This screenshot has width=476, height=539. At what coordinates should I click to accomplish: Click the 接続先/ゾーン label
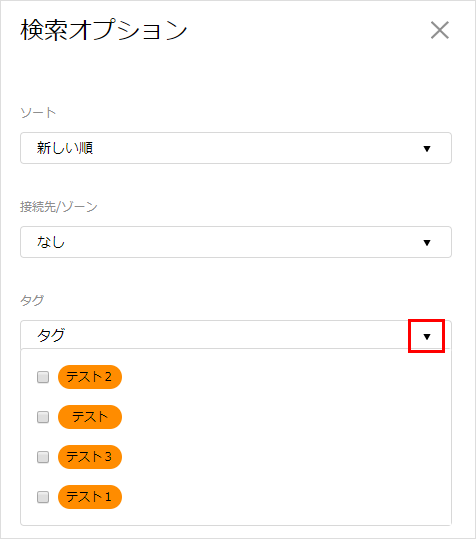pyautogui.click(x=59, y=207)
